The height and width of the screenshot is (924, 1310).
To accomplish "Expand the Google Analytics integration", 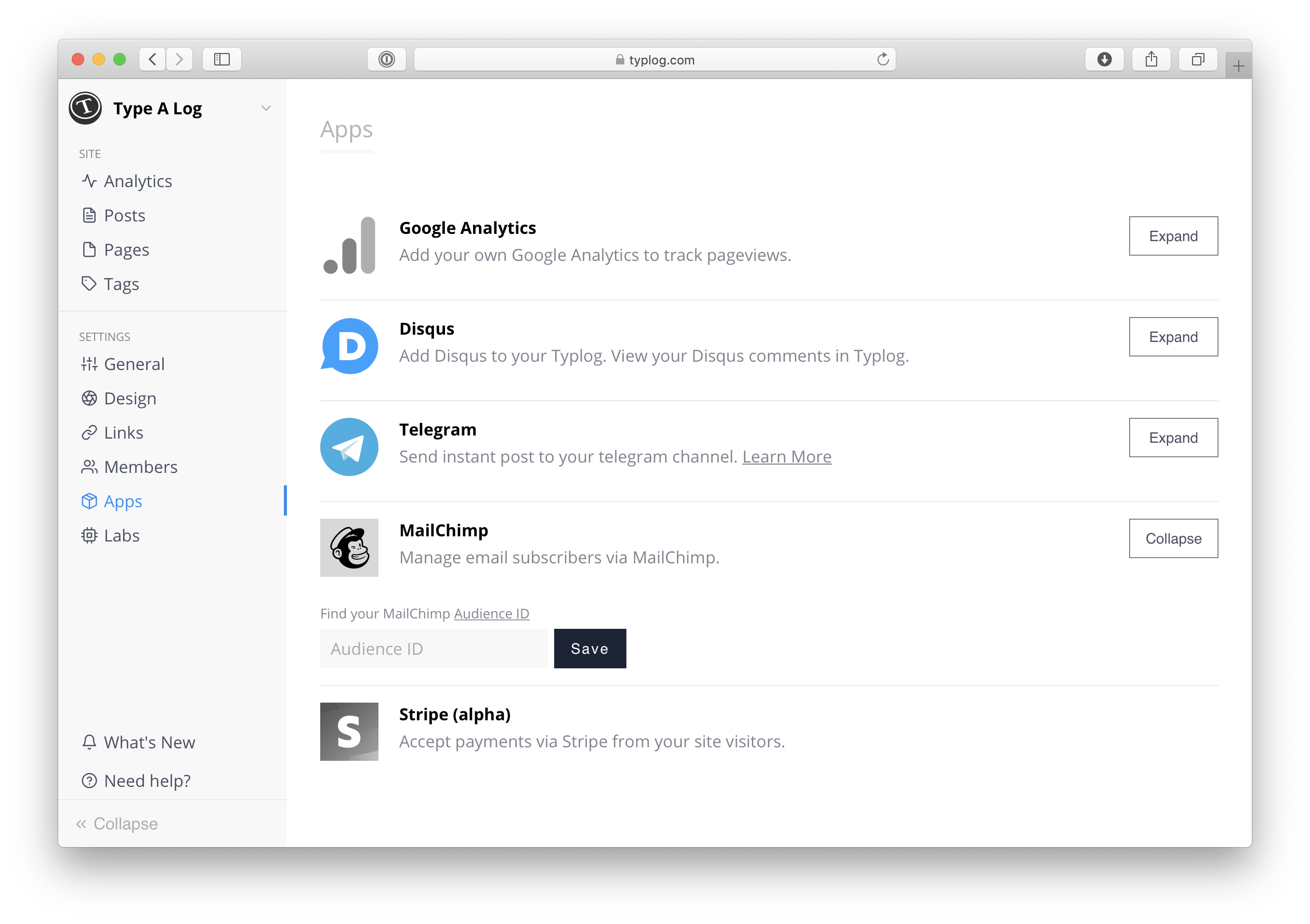I will 1173,235.
